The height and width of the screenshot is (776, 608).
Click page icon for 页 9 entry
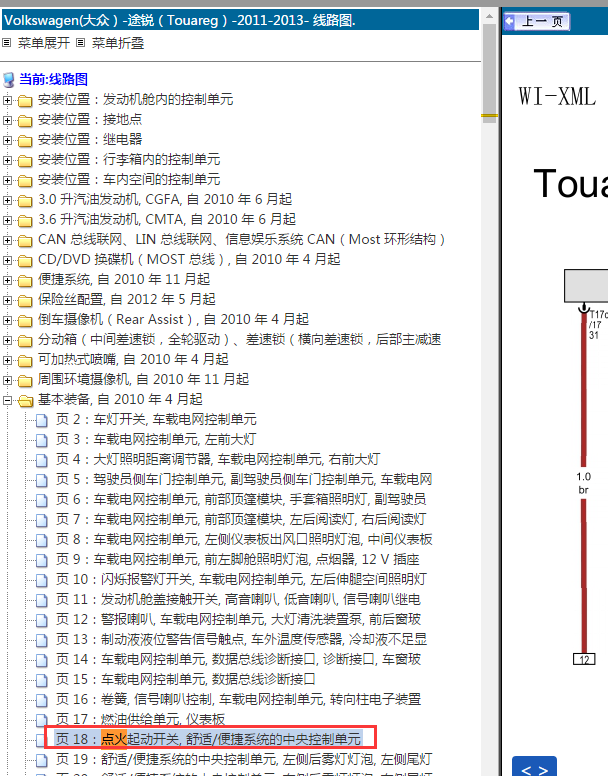coord(42,560)
